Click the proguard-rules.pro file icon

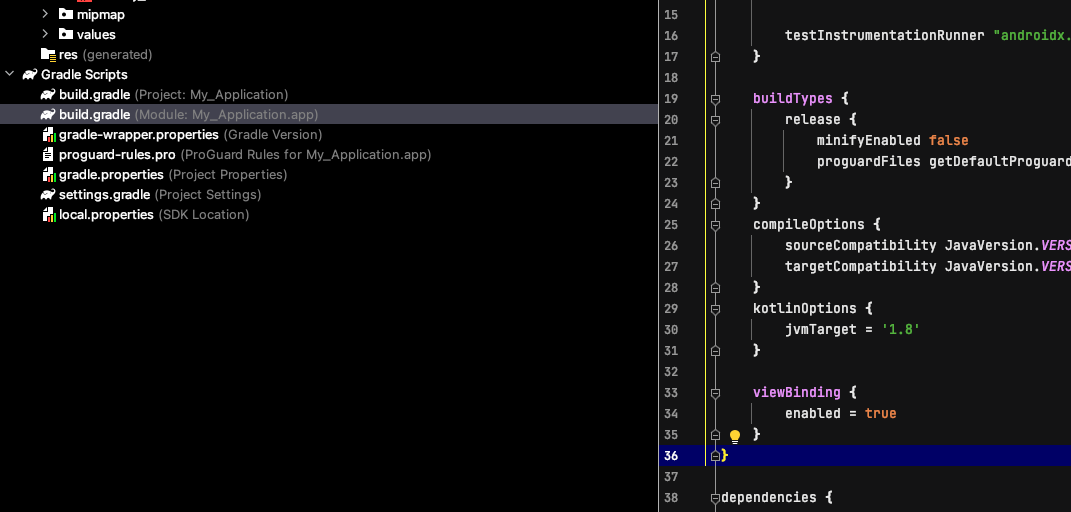pyautogui.click(x=48, y=154)
